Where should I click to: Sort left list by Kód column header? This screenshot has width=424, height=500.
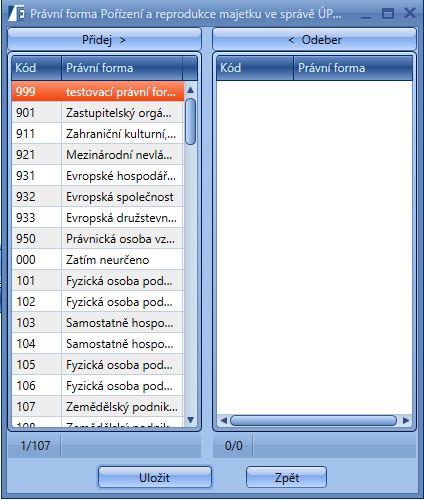tap(36, 68)
